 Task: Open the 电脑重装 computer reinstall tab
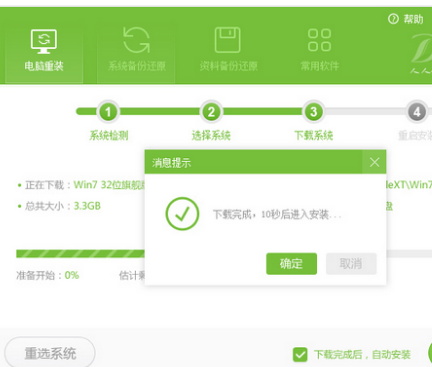click(44, 51)
